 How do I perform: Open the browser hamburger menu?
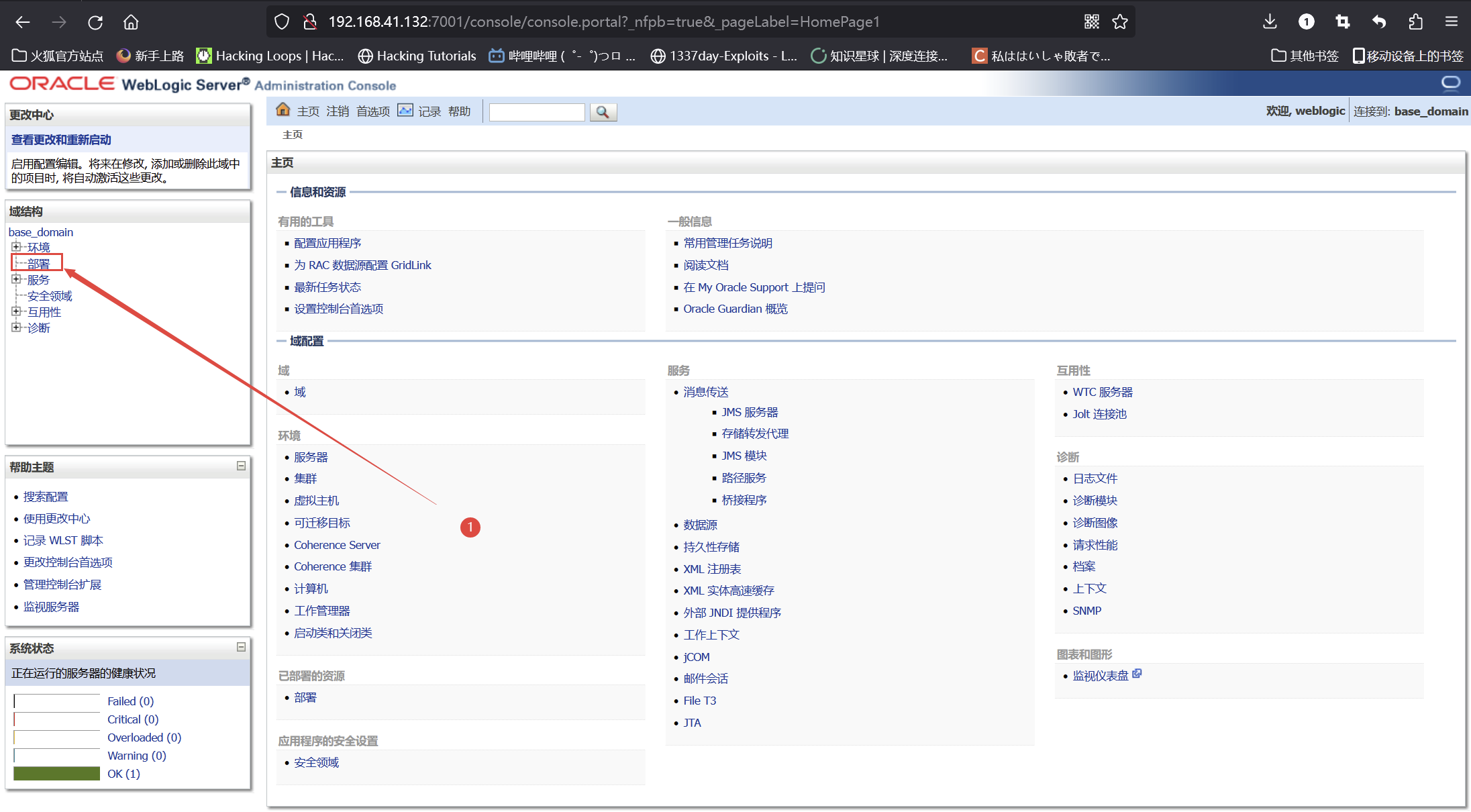1452,22
